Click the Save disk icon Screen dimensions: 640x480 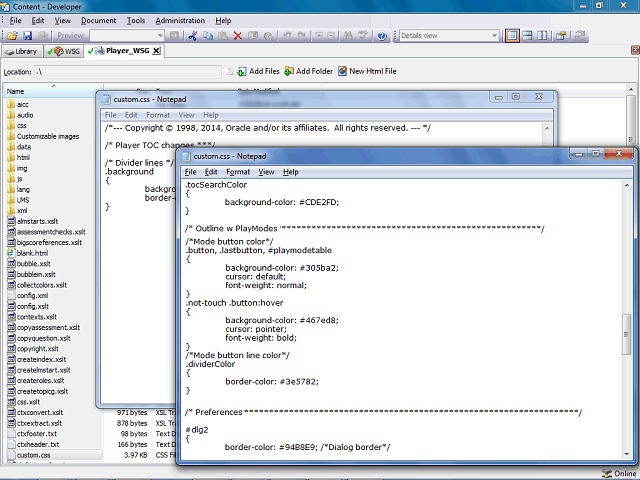tap(27, 36)
